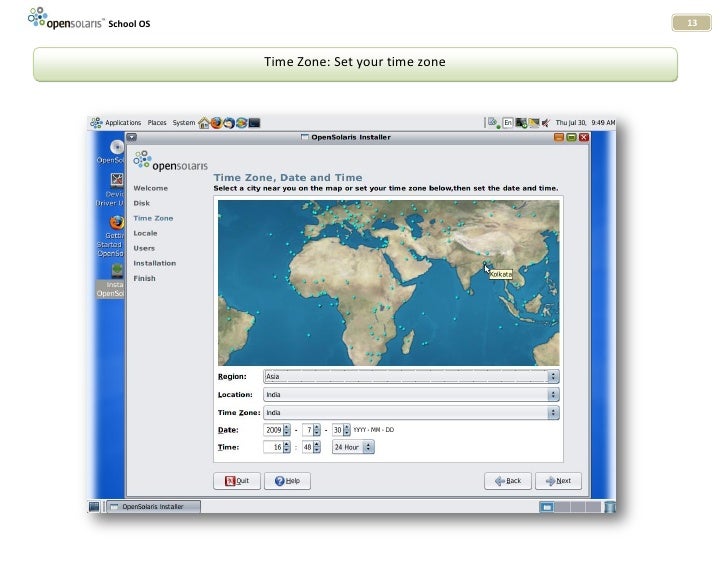Click the Package Manager panel icon
Screen dimensions: 728x563
241,123
